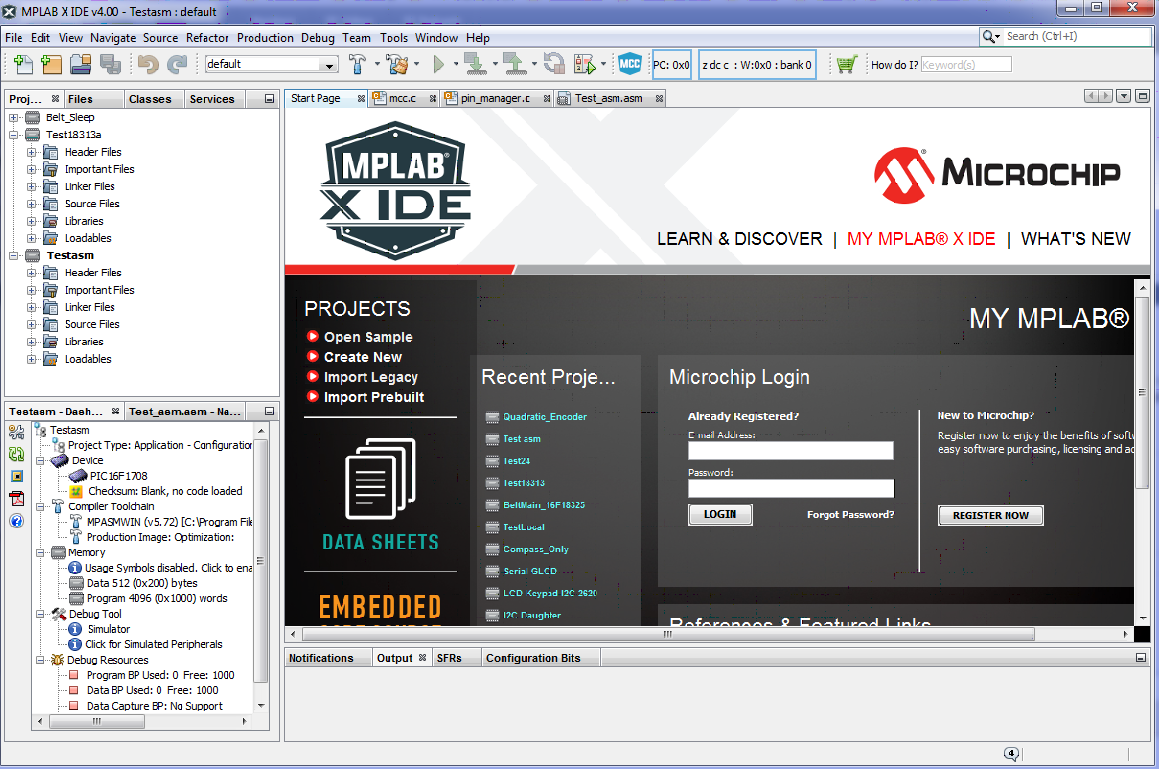
Task: Click the E-mail Address input field
Action: (x=790, y=450)
